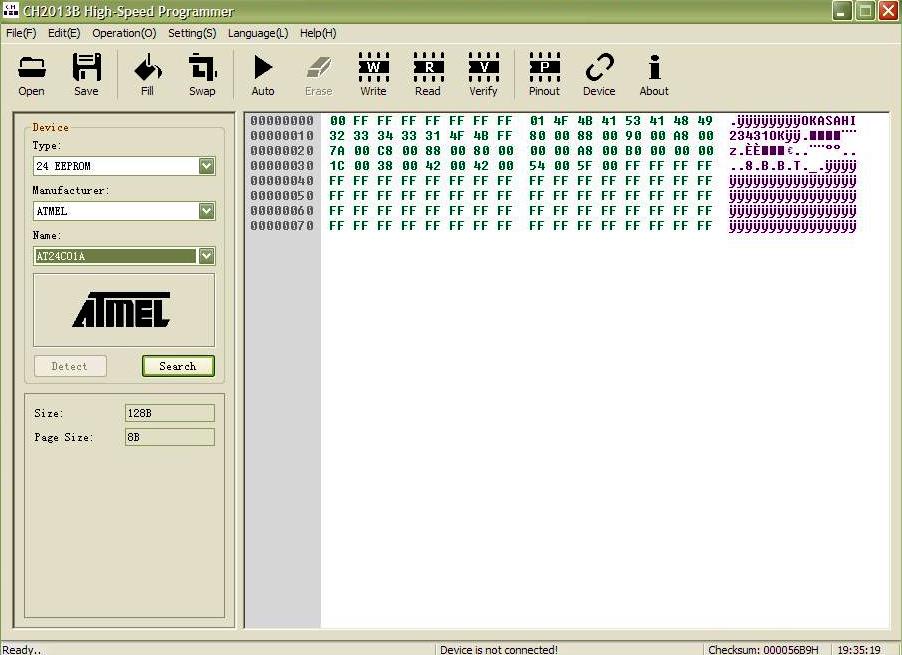Start the Auto programming operation

pyautogui.click(x=263, y=74)
